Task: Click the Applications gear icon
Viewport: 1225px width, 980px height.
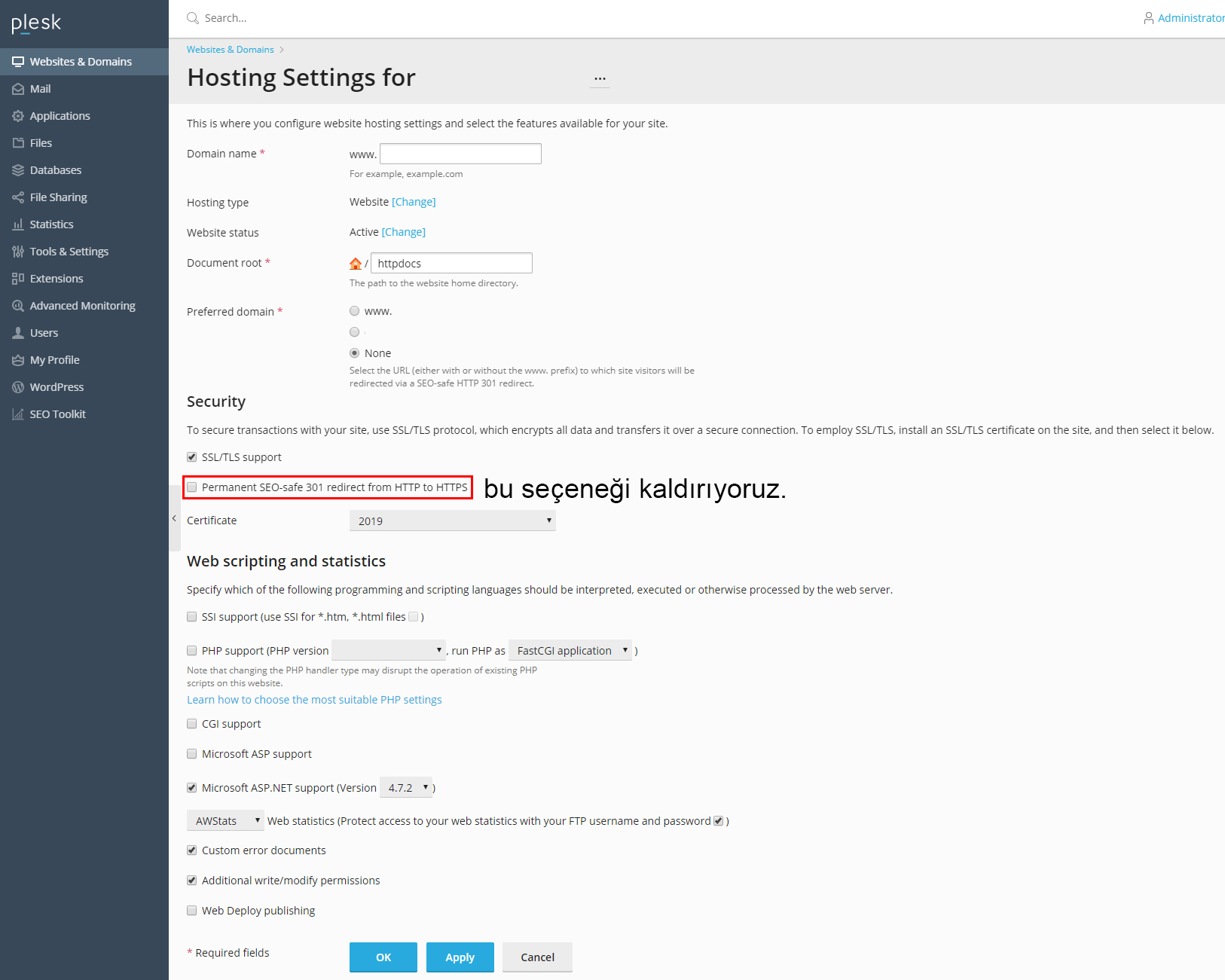Action: coord(18,116)
